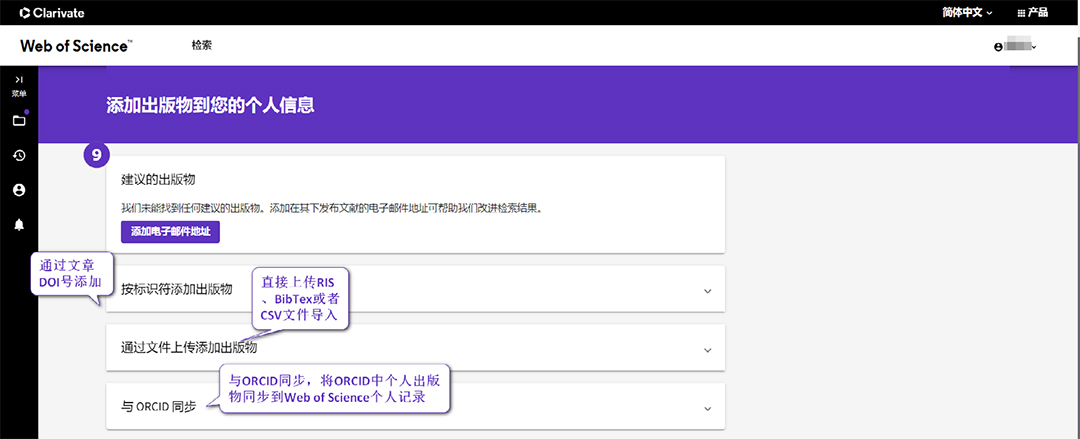This screenshot has width=1080, height=439.
Task: Click the Web of Science logo
Action: click(x=76, y=46)
